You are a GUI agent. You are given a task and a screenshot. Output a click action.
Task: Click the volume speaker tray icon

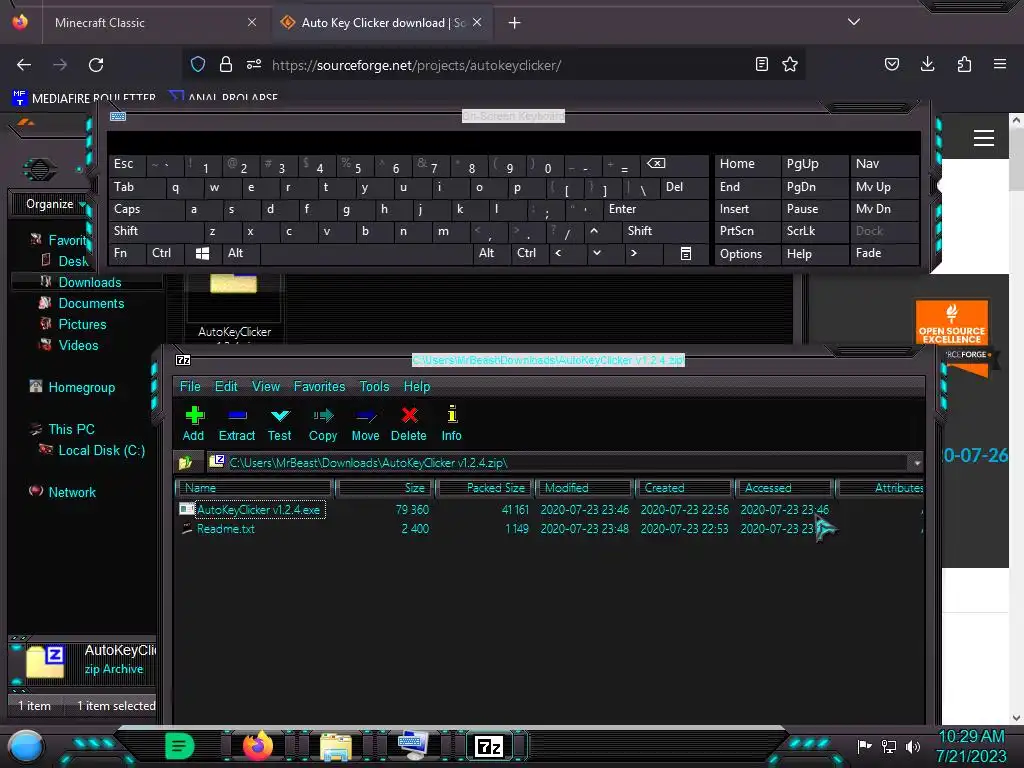tap(912, 746)
